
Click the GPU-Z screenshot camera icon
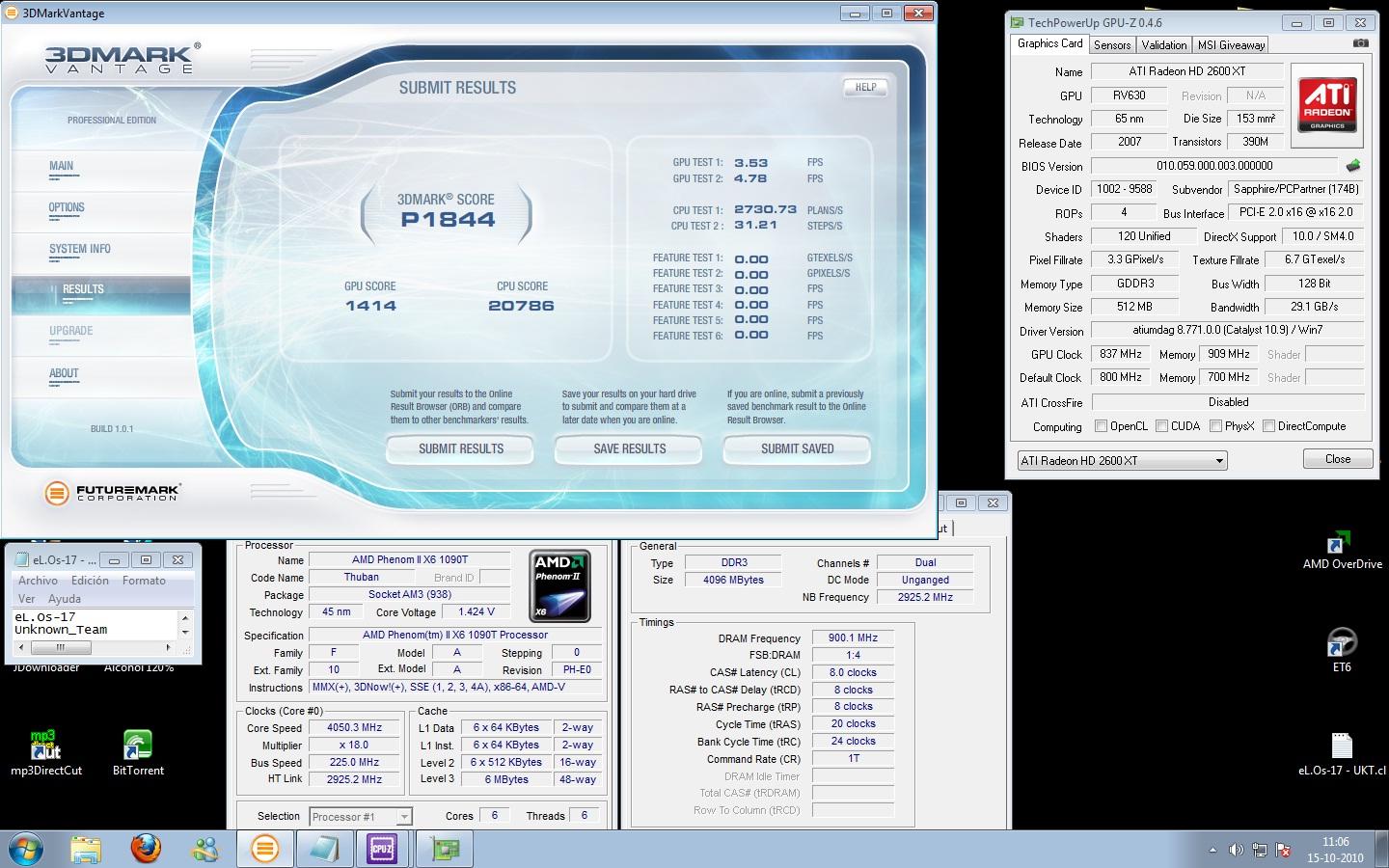(1360, 43)
